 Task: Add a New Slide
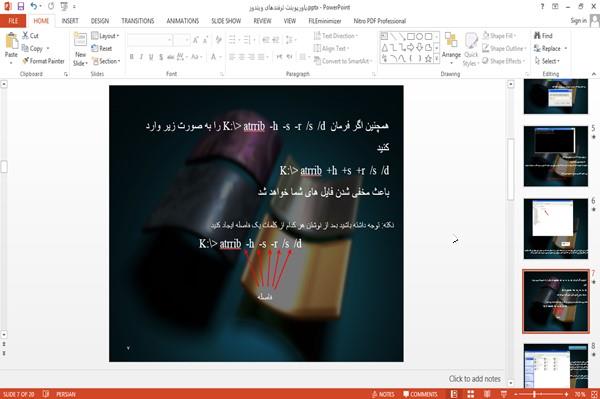pyautogui.click(x=80, y=50)
